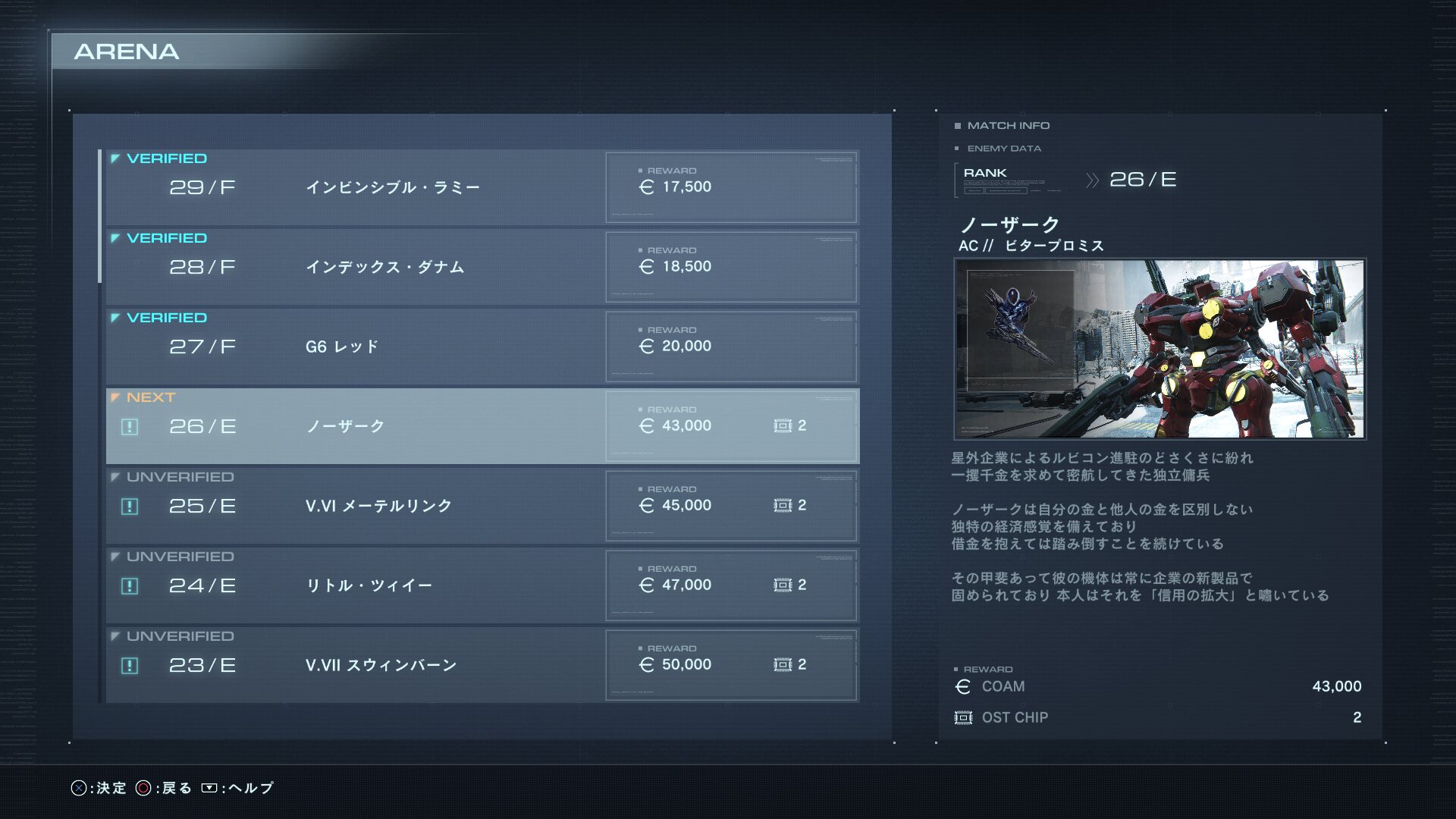Select opponent インビンシブル・ラミー rank 29/F
The image size is (1456, 819).
click(482, 187)
